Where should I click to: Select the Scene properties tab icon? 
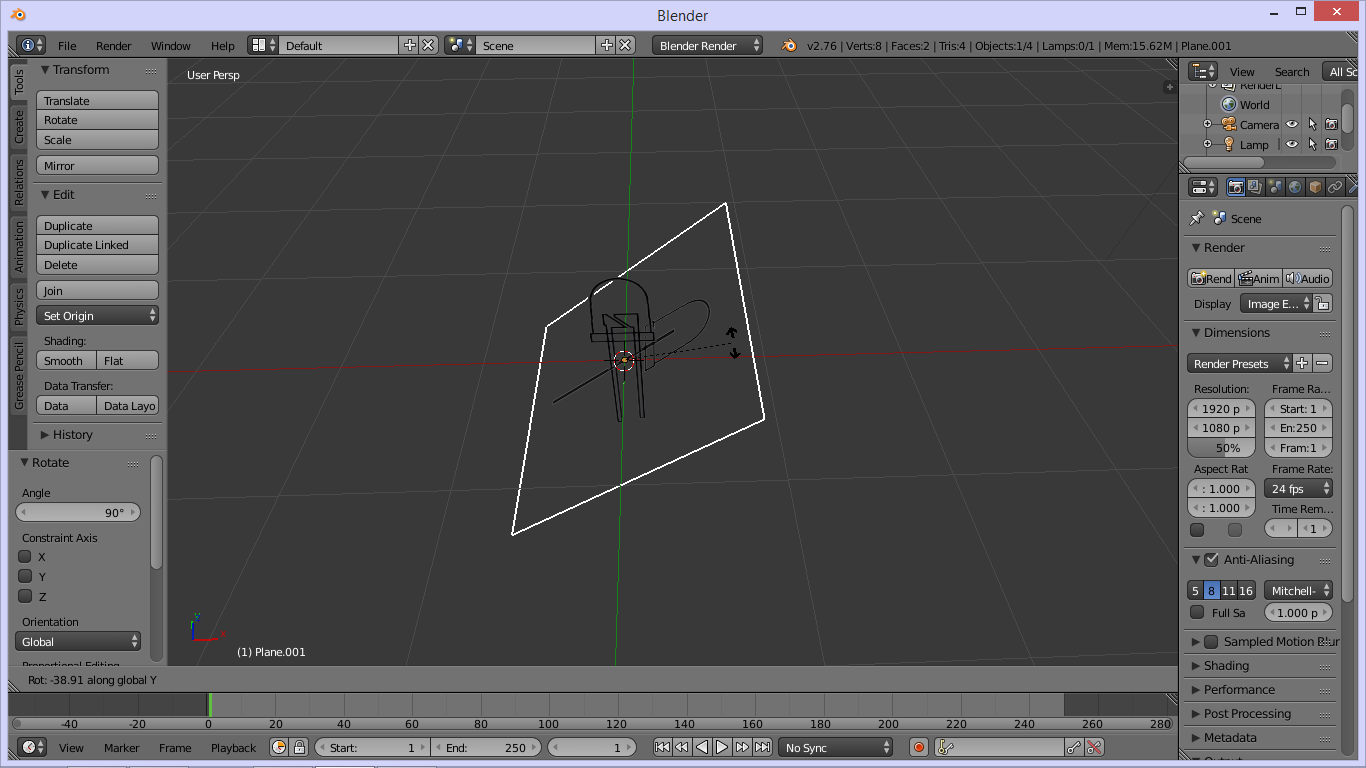[x=1275, y=187]
